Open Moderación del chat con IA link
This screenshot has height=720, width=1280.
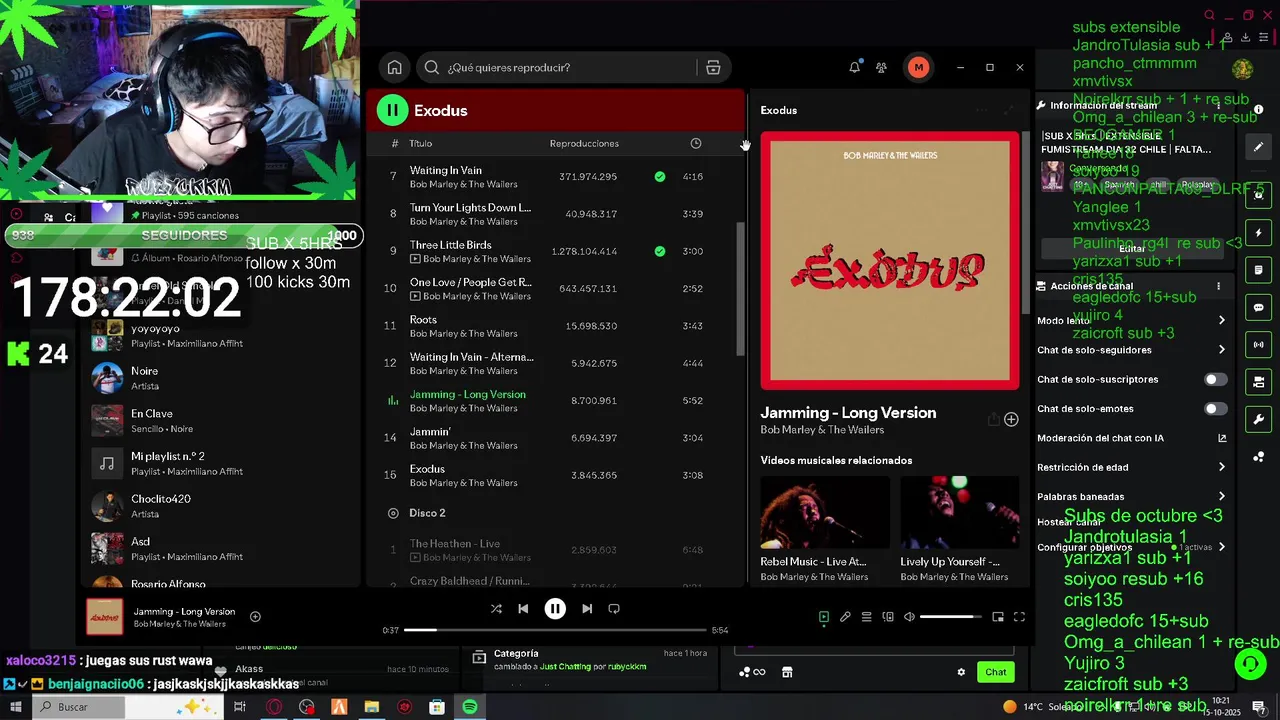pyautogui.click(x=1131, y=438)
